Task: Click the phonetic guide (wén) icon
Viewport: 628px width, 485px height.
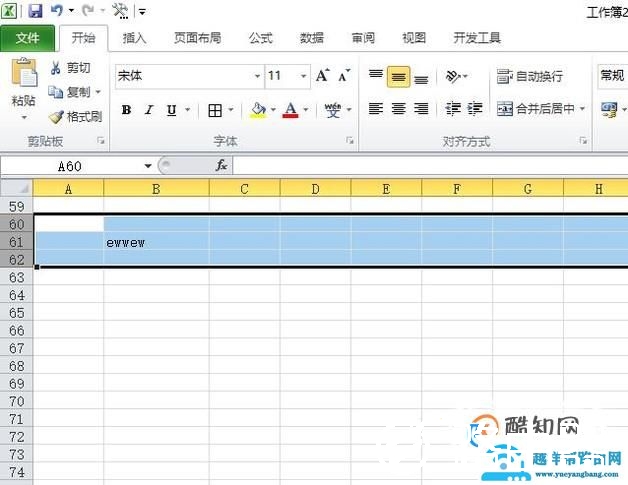Action: tap(332, 110)
